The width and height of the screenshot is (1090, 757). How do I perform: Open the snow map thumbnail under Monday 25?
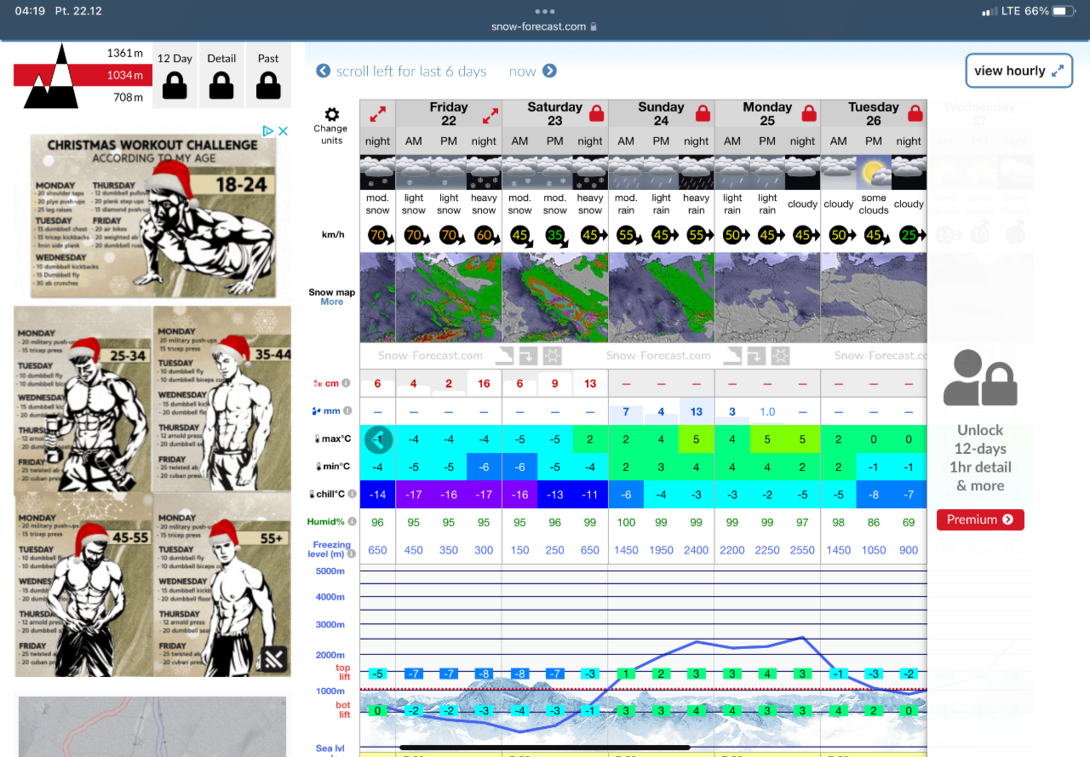767,298
